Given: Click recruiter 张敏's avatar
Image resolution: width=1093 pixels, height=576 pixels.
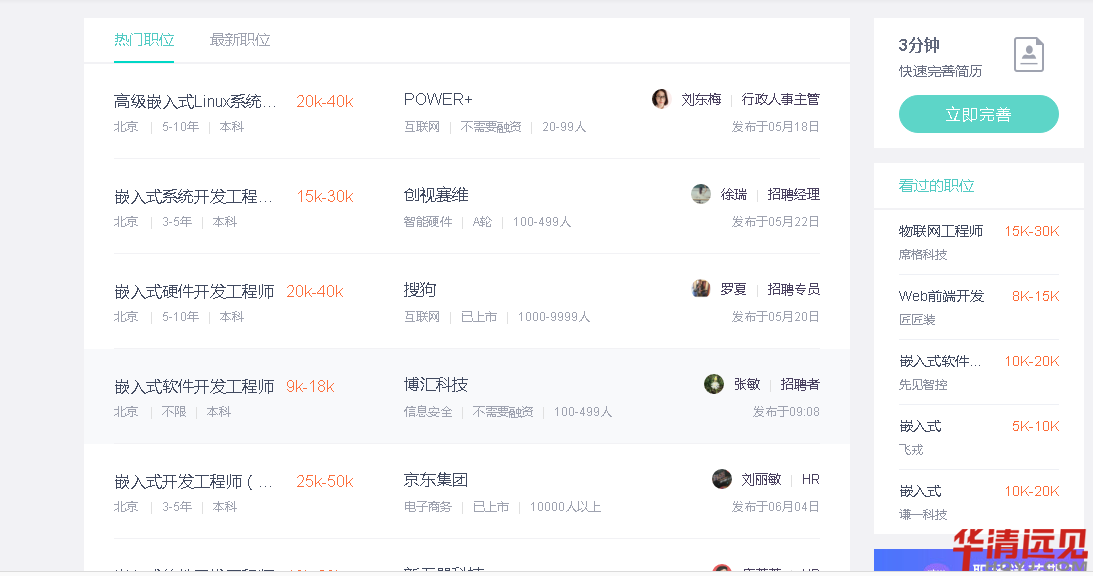Looking at the screenshot, I should 714,384.
